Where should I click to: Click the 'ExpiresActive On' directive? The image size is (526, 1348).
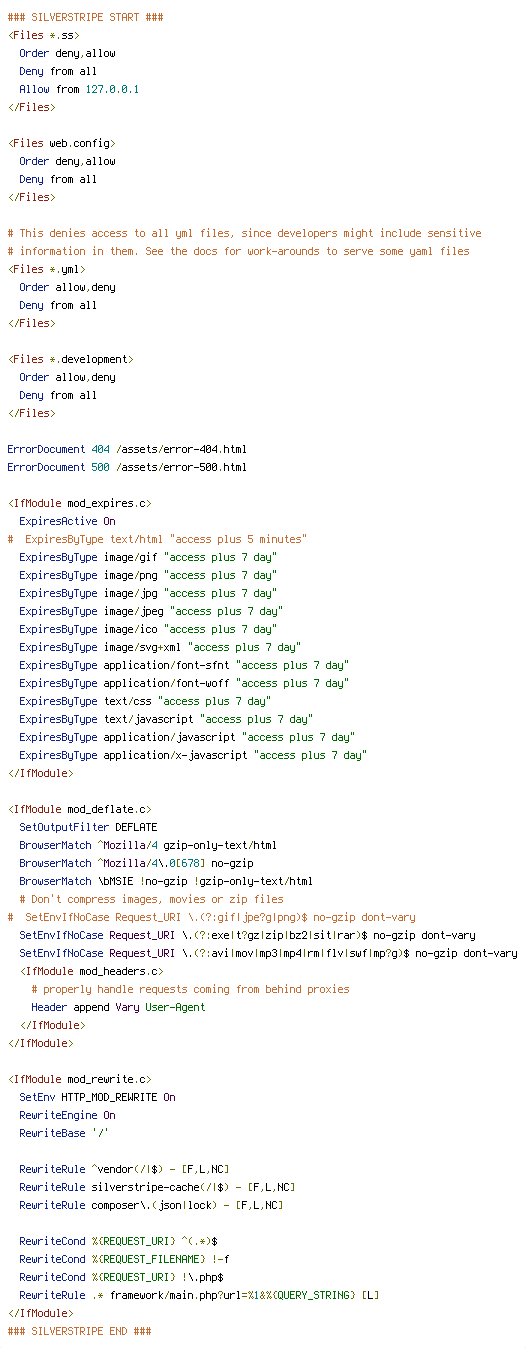click(x=67, y=521)
